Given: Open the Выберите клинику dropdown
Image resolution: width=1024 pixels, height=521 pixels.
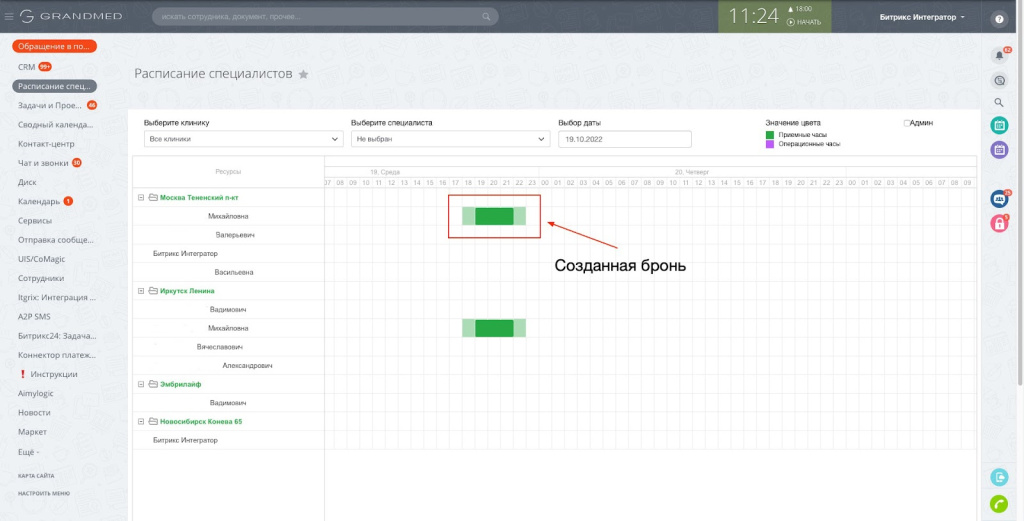Looking at the screenshot, I should (x=243, y=139).
